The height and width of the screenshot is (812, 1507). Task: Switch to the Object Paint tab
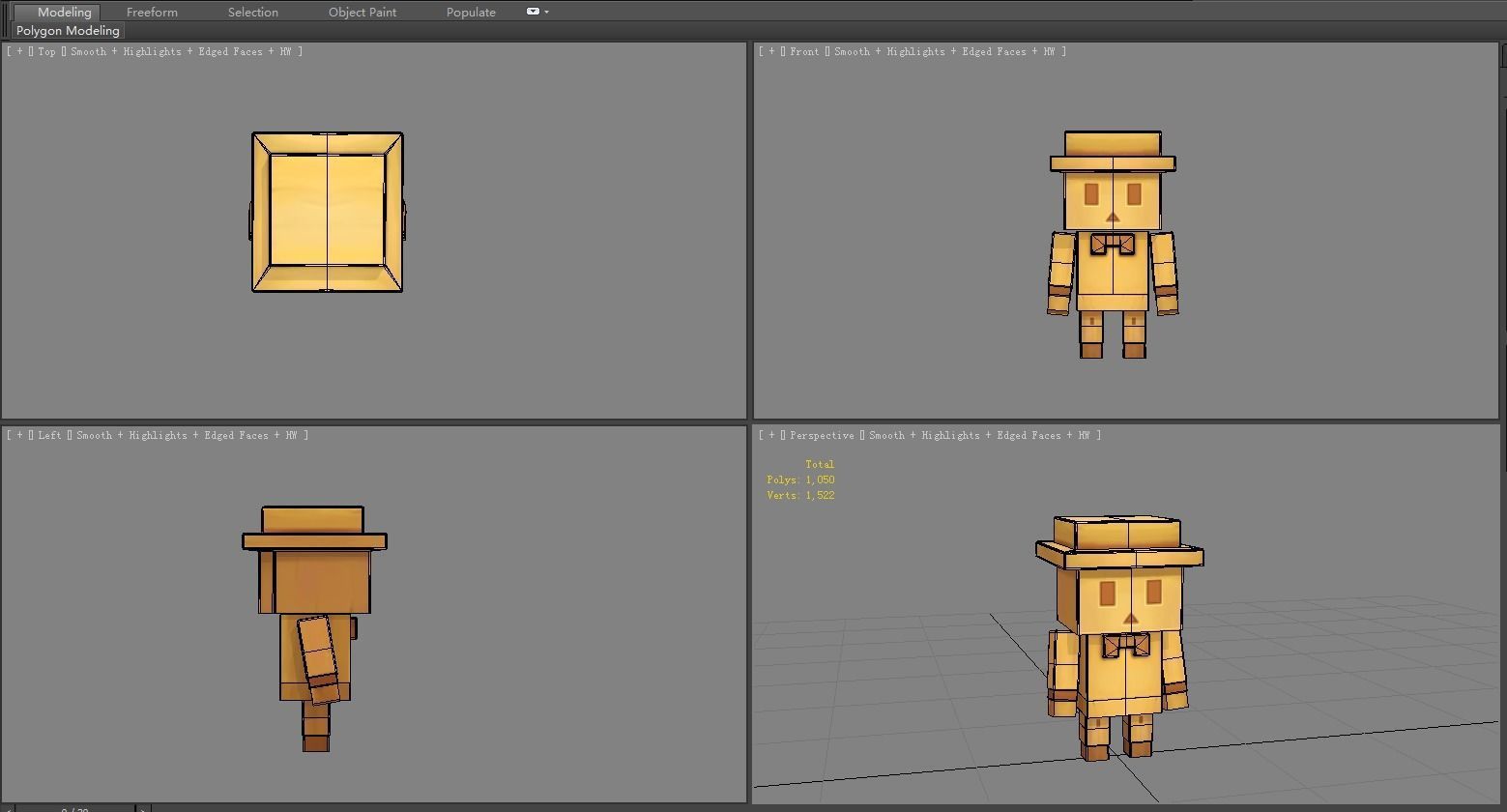(x=362, y=12)
